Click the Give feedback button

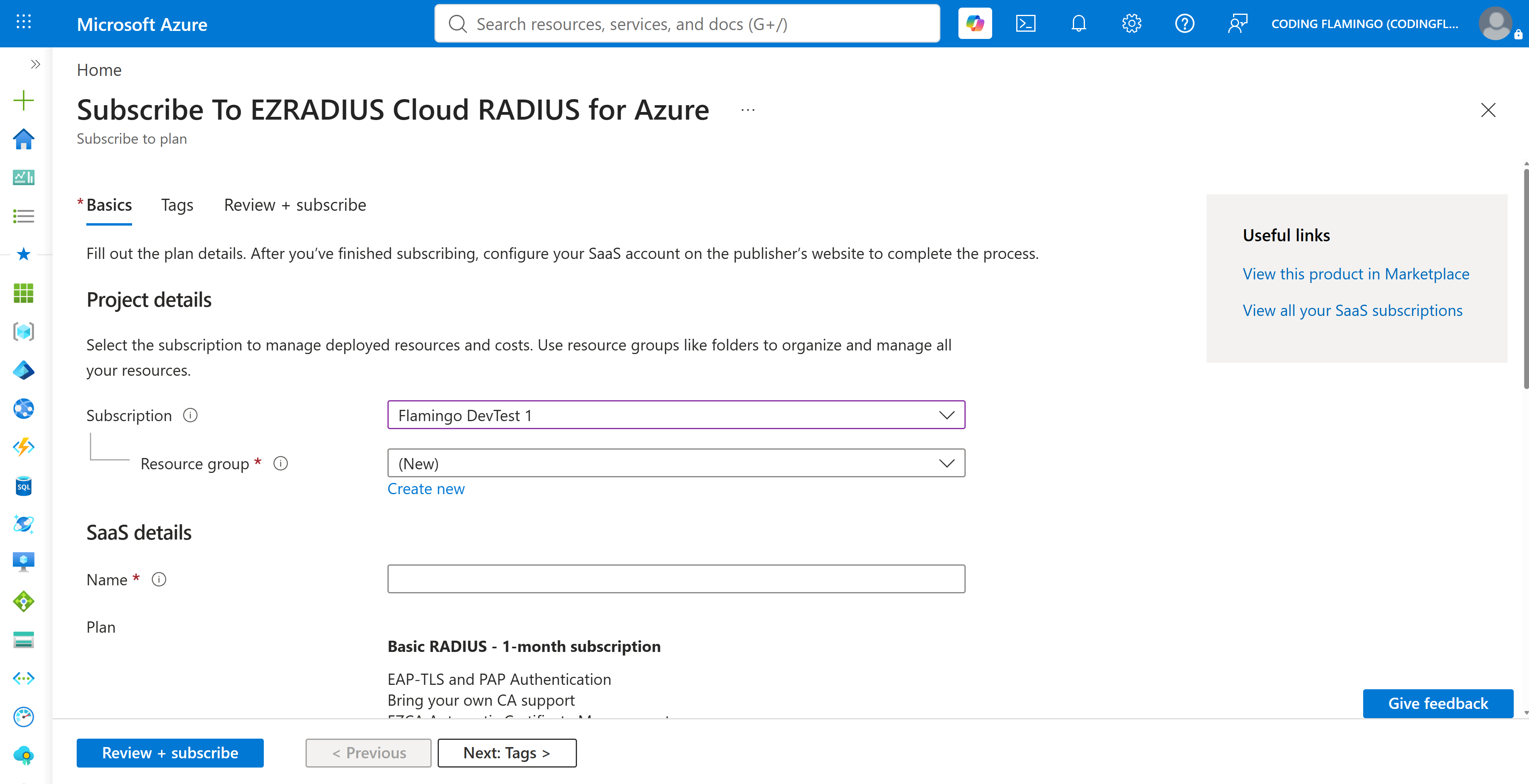tap(1437, 703)
